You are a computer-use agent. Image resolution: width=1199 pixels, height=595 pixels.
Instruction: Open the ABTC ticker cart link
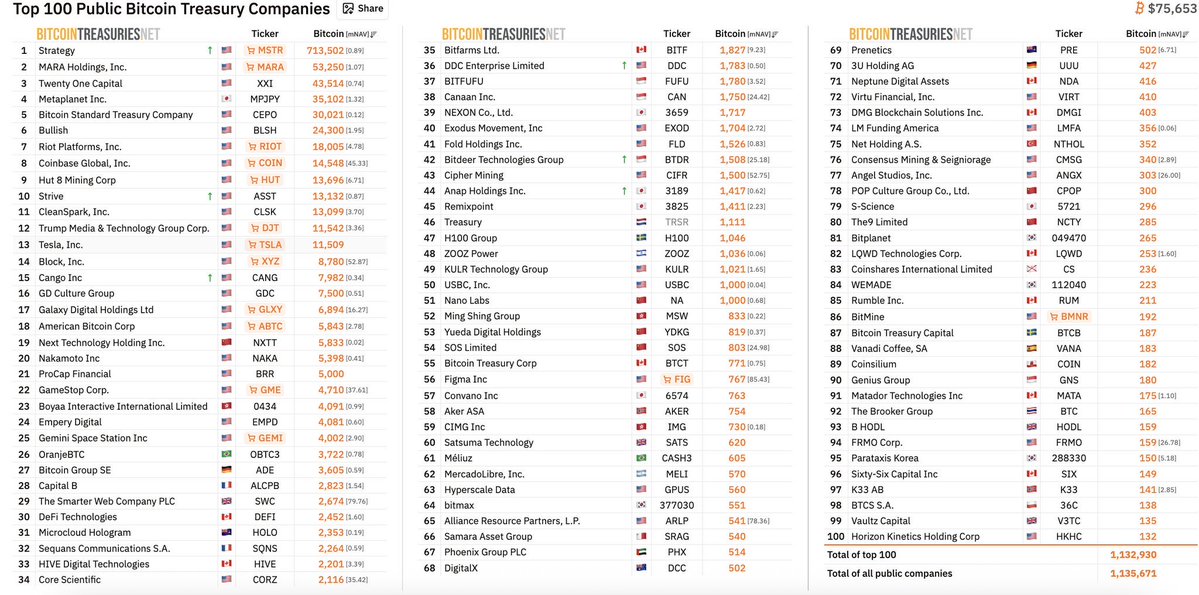tap(265, 326)
